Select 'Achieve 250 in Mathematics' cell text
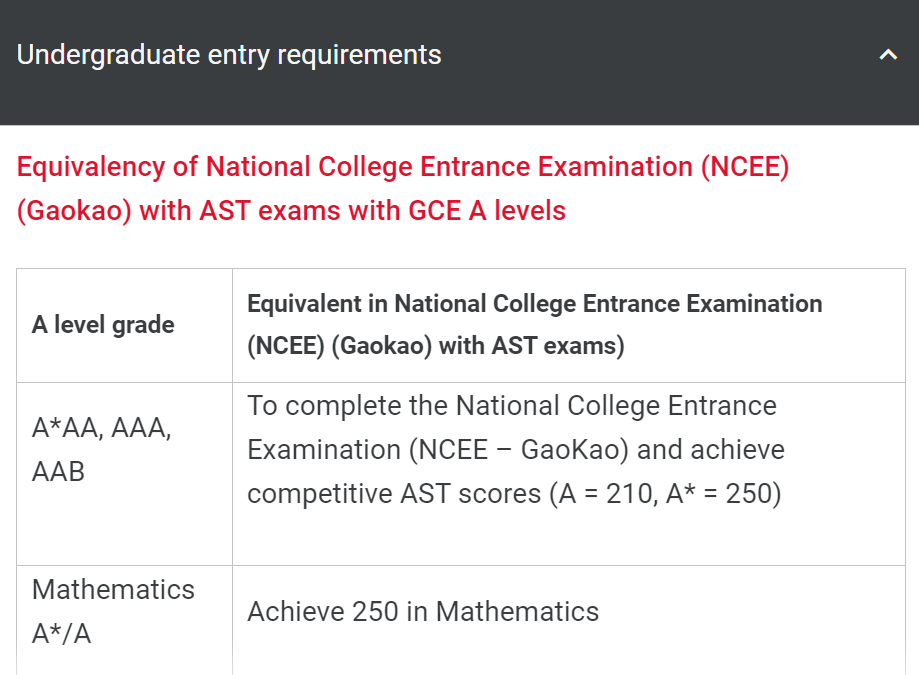 point(423,612)
